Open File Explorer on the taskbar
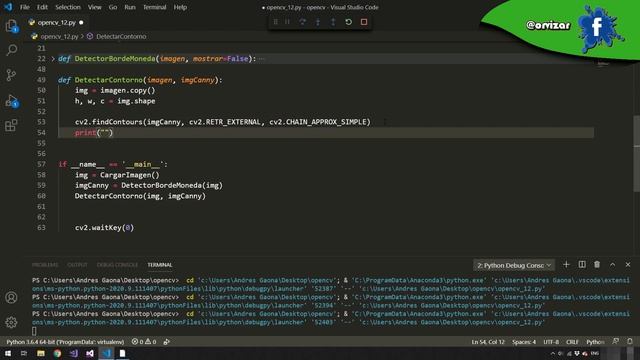The image size is (640, 360). click(41, 353)
